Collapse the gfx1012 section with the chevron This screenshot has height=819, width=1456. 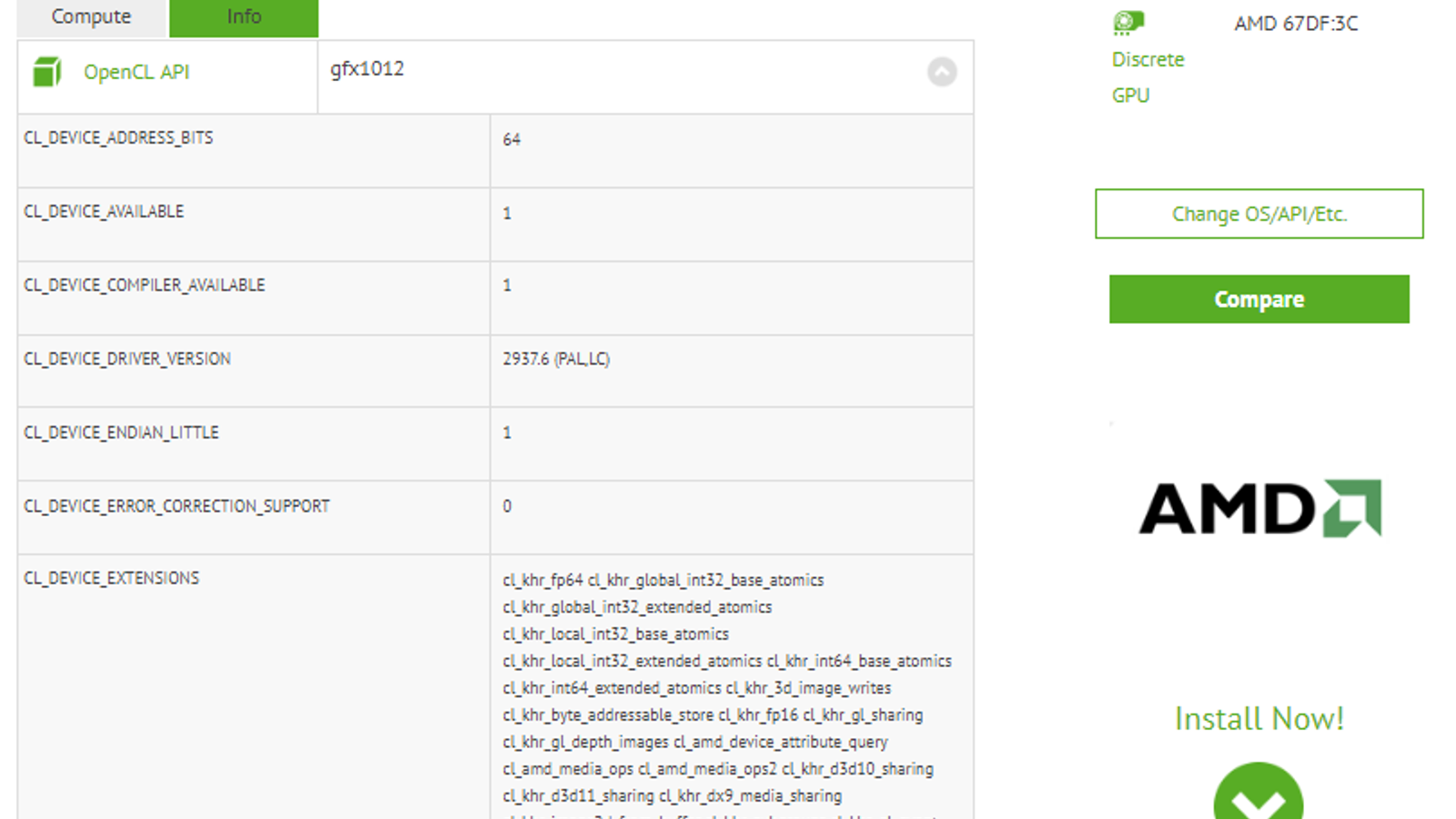942,72
